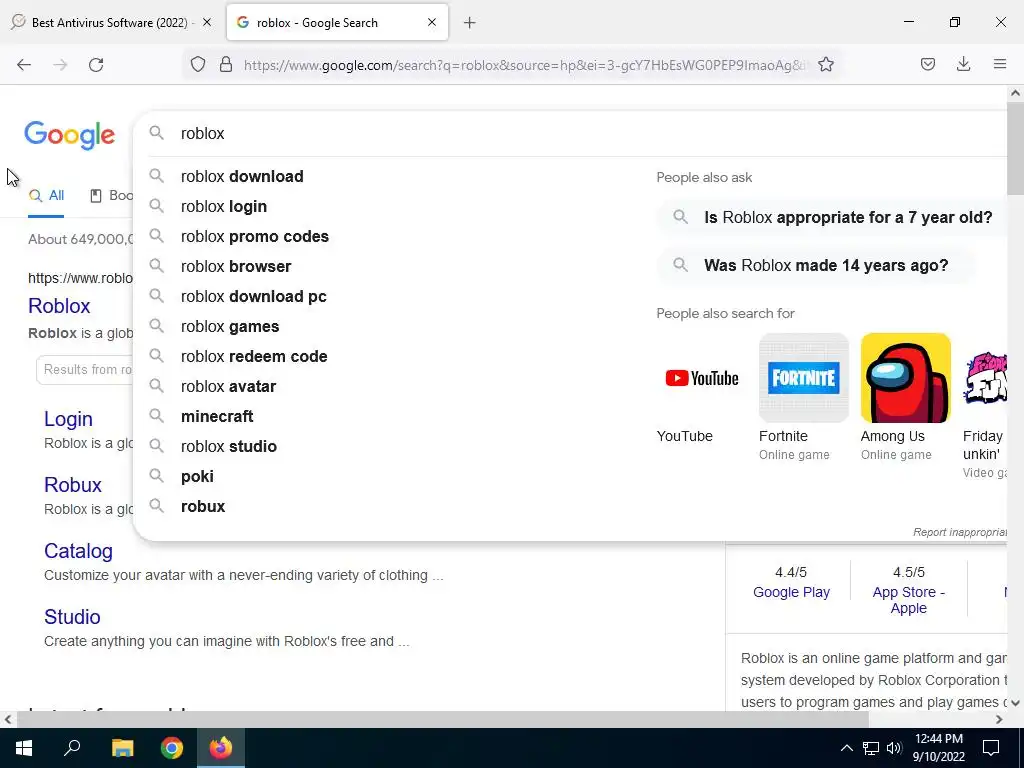Show hidden system tray icons chevron

click(x=846, y=748)
